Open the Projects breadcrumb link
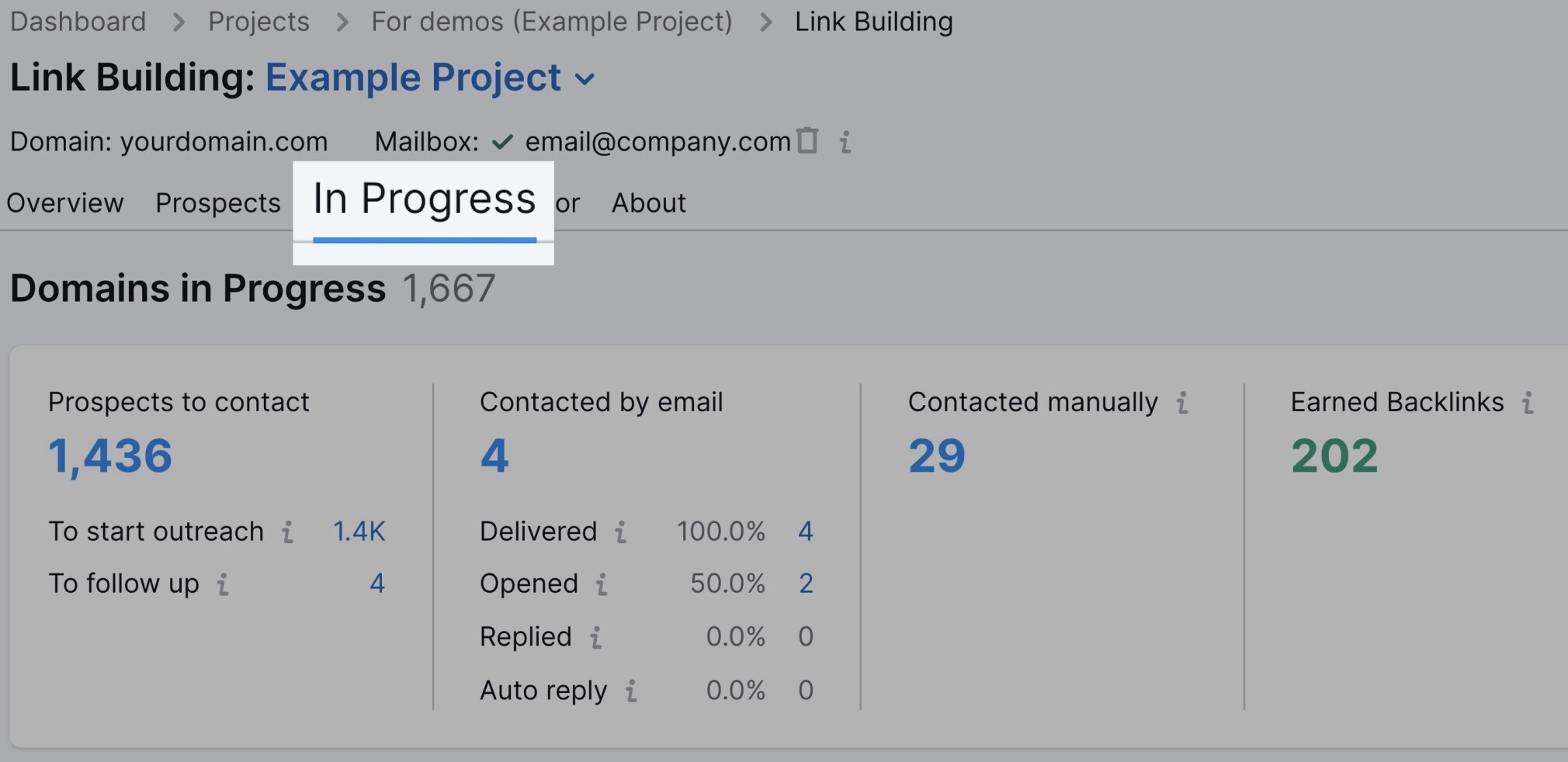The height and width of the screenshot is (762, 1568). pyautogui.click(x=258, y=22)
